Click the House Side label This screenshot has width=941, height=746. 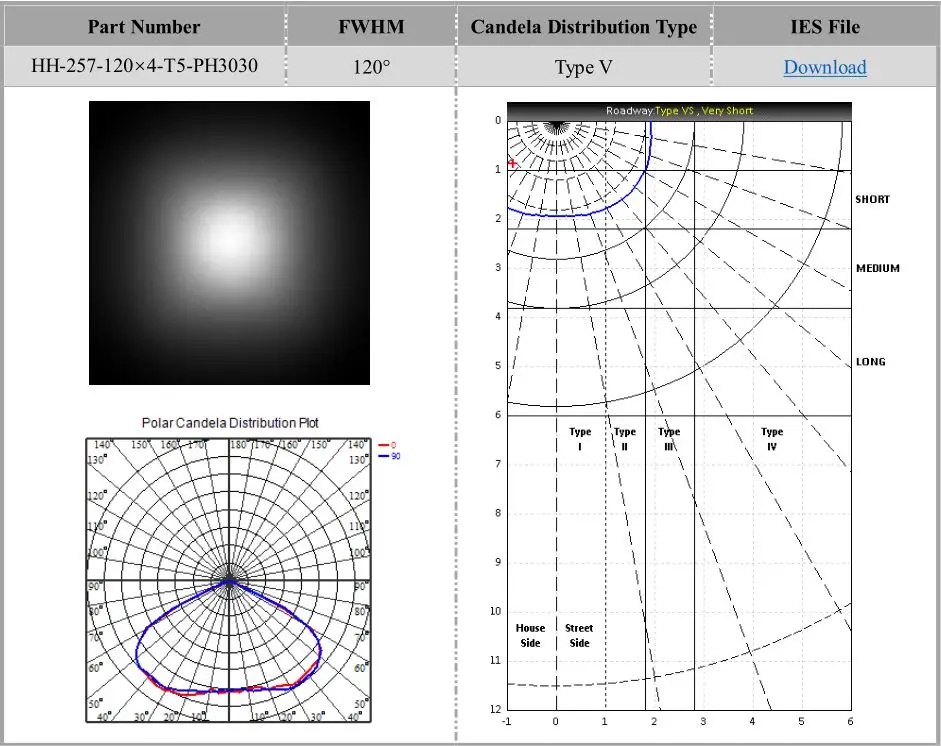[530, 636]
